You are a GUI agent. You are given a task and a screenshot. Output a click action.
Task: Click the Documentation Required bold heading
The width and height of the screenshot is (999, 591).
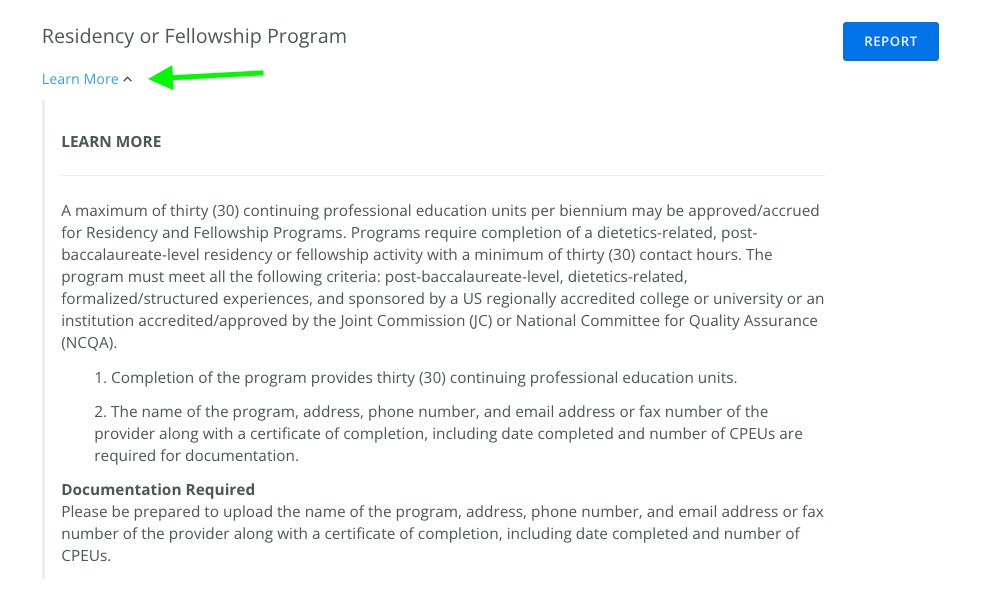point(158,490)
